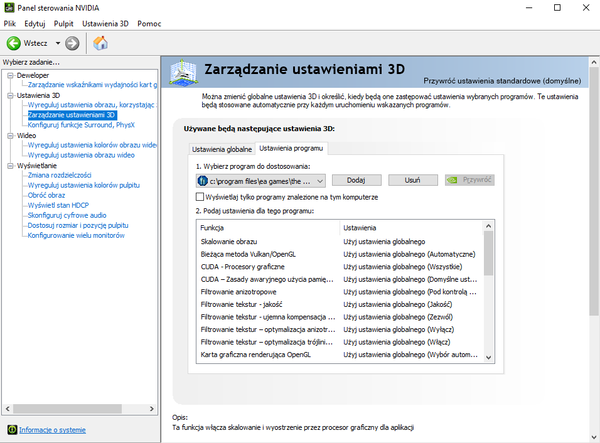Open the back history dropdown arrow
Image resolution: width=600 pixels, height=443 pixels.
tap(56, 43)
